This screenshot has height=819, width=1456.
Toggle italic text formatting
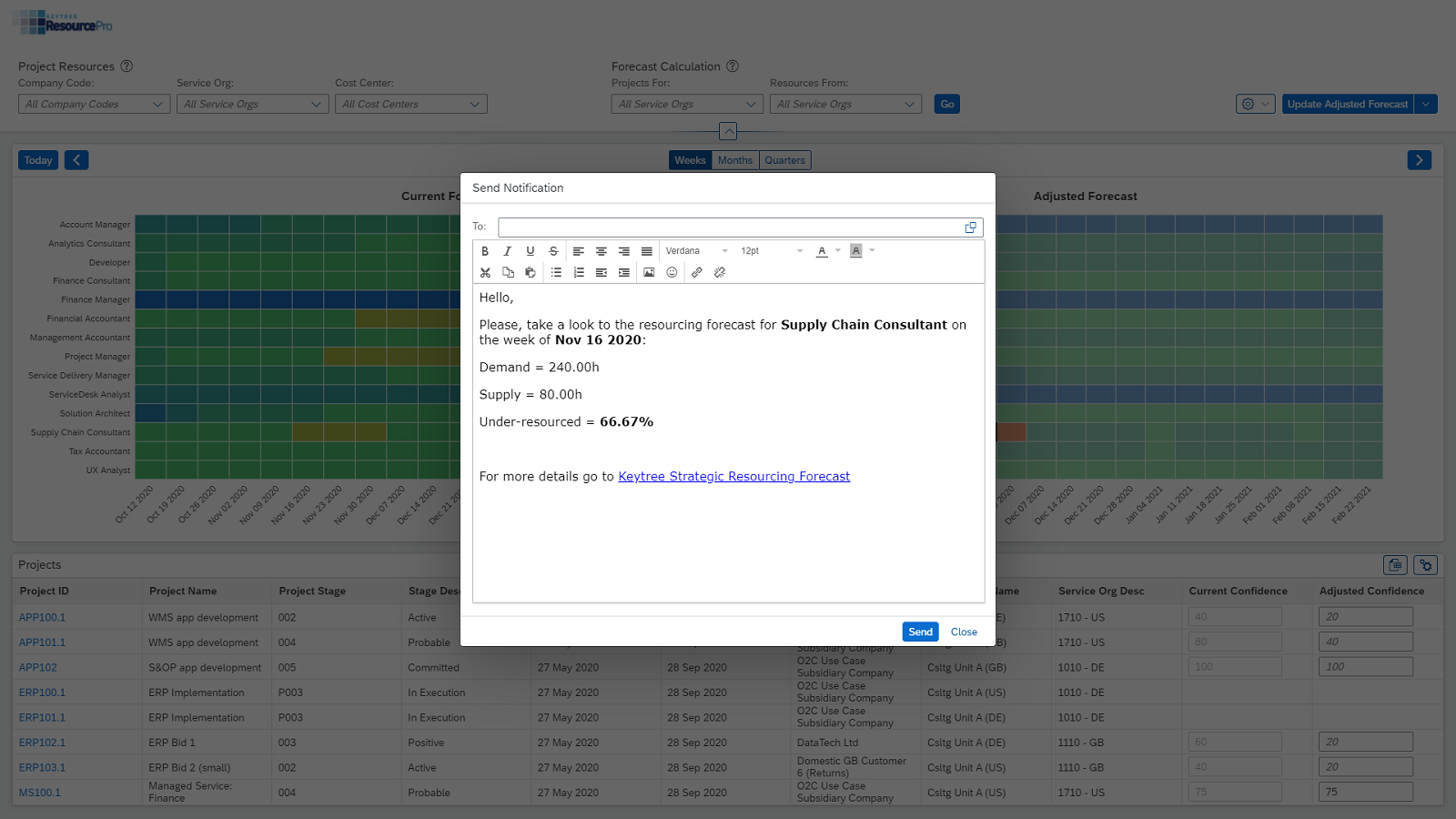click(x=508, y=251)
